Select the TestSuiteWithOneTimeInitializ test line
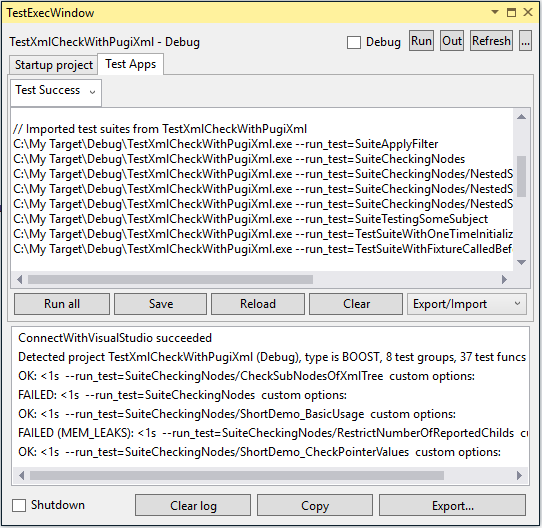 coord(263,234)
